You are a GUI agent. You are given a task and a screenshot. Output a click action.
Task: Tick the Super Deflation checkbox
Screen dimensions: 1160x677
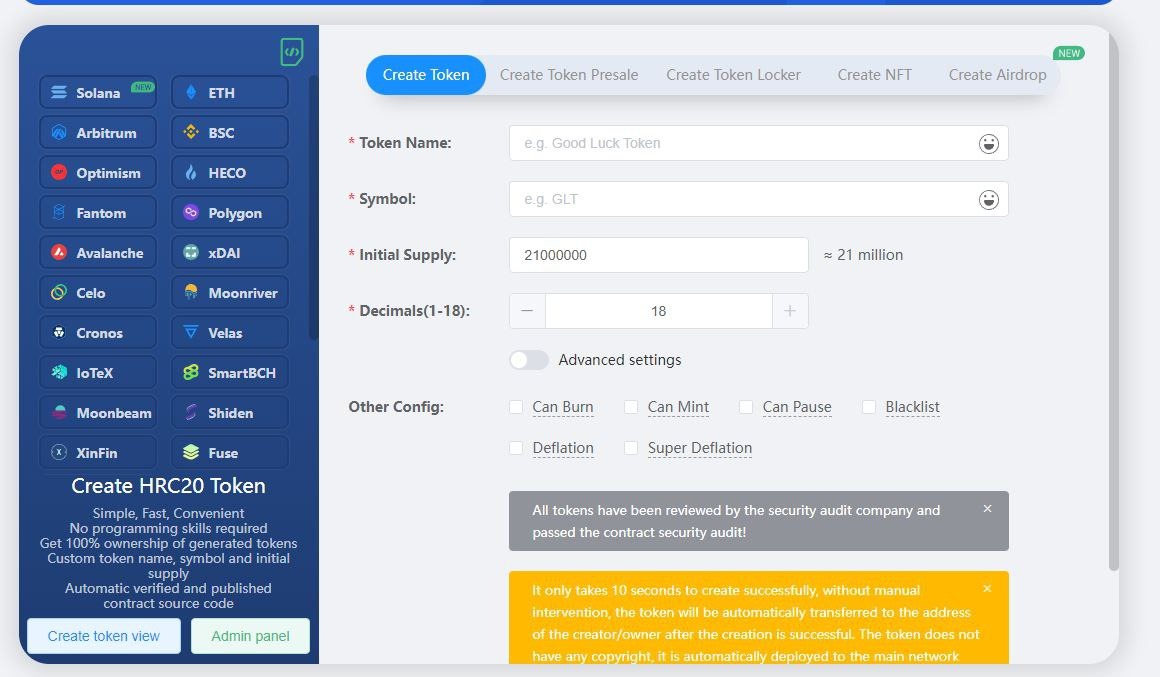(631, 448)
